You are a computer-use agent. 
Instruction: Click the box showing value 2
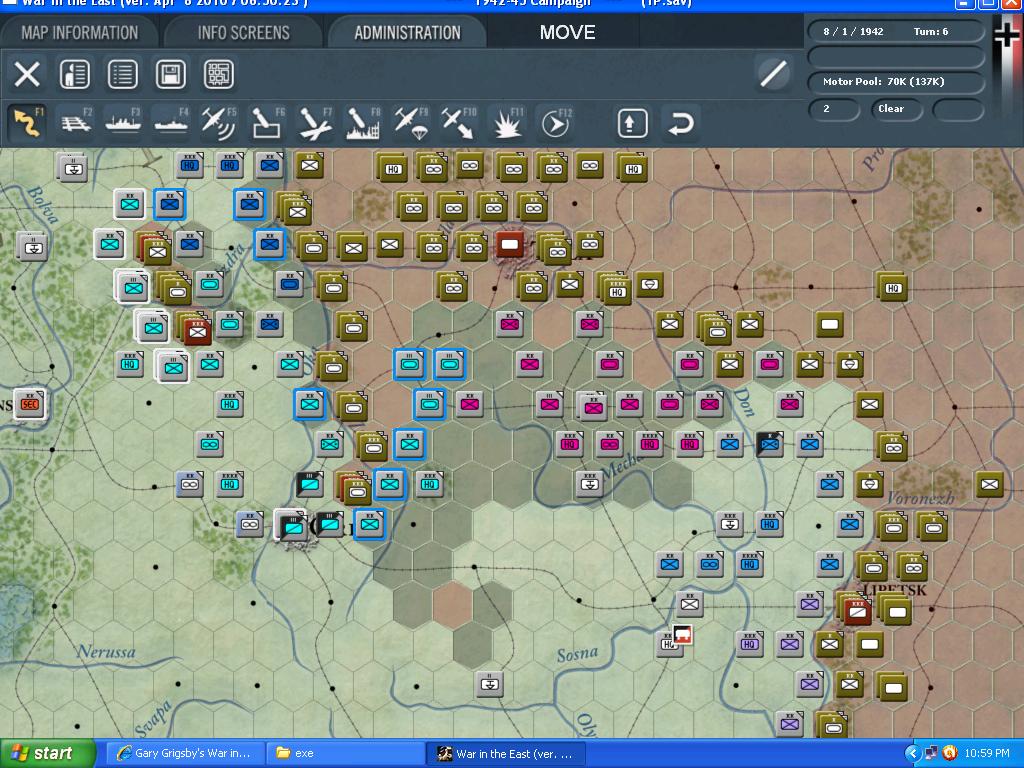[834, 109]
